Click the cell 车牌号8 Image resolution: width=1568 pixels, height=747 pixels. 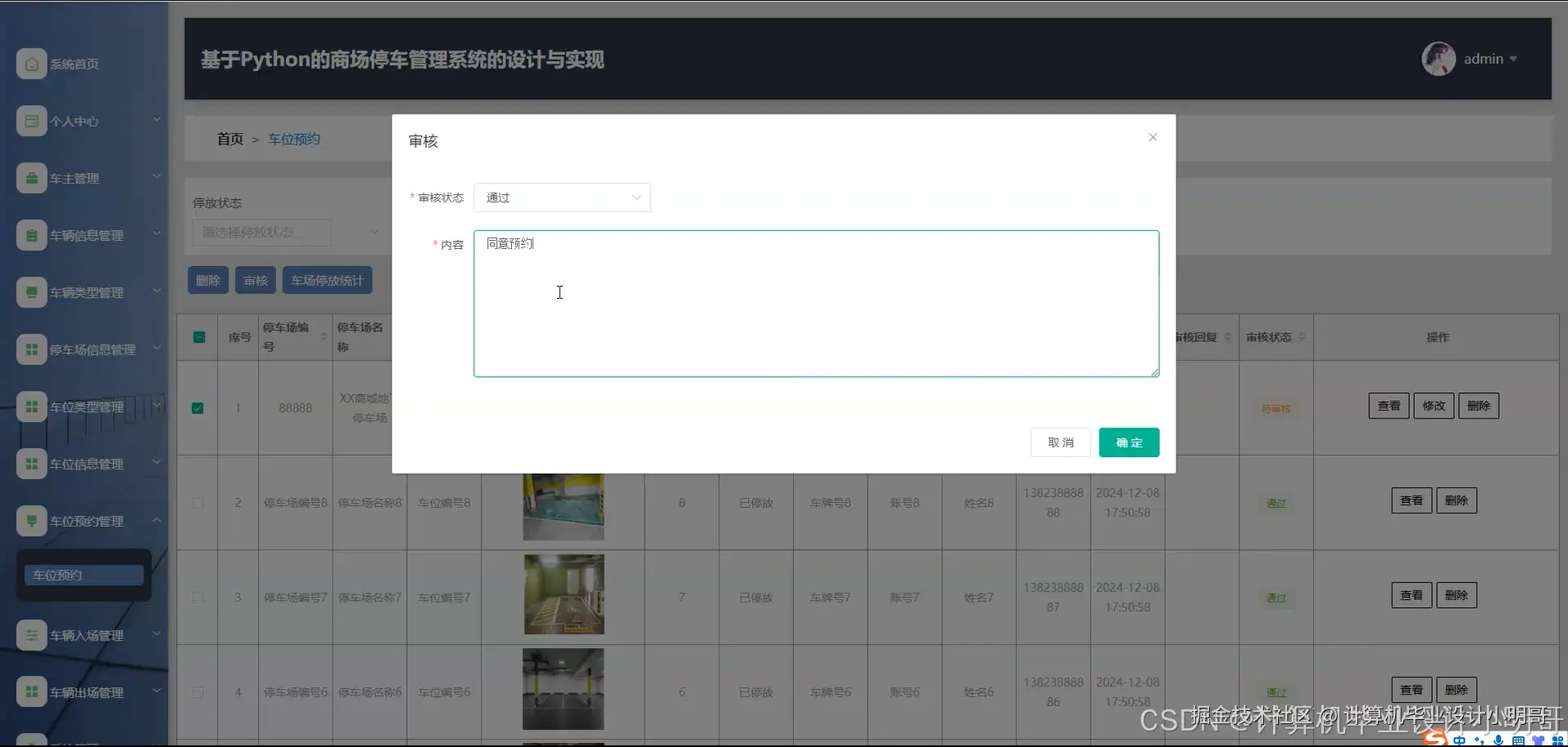(x=831, y=503)
